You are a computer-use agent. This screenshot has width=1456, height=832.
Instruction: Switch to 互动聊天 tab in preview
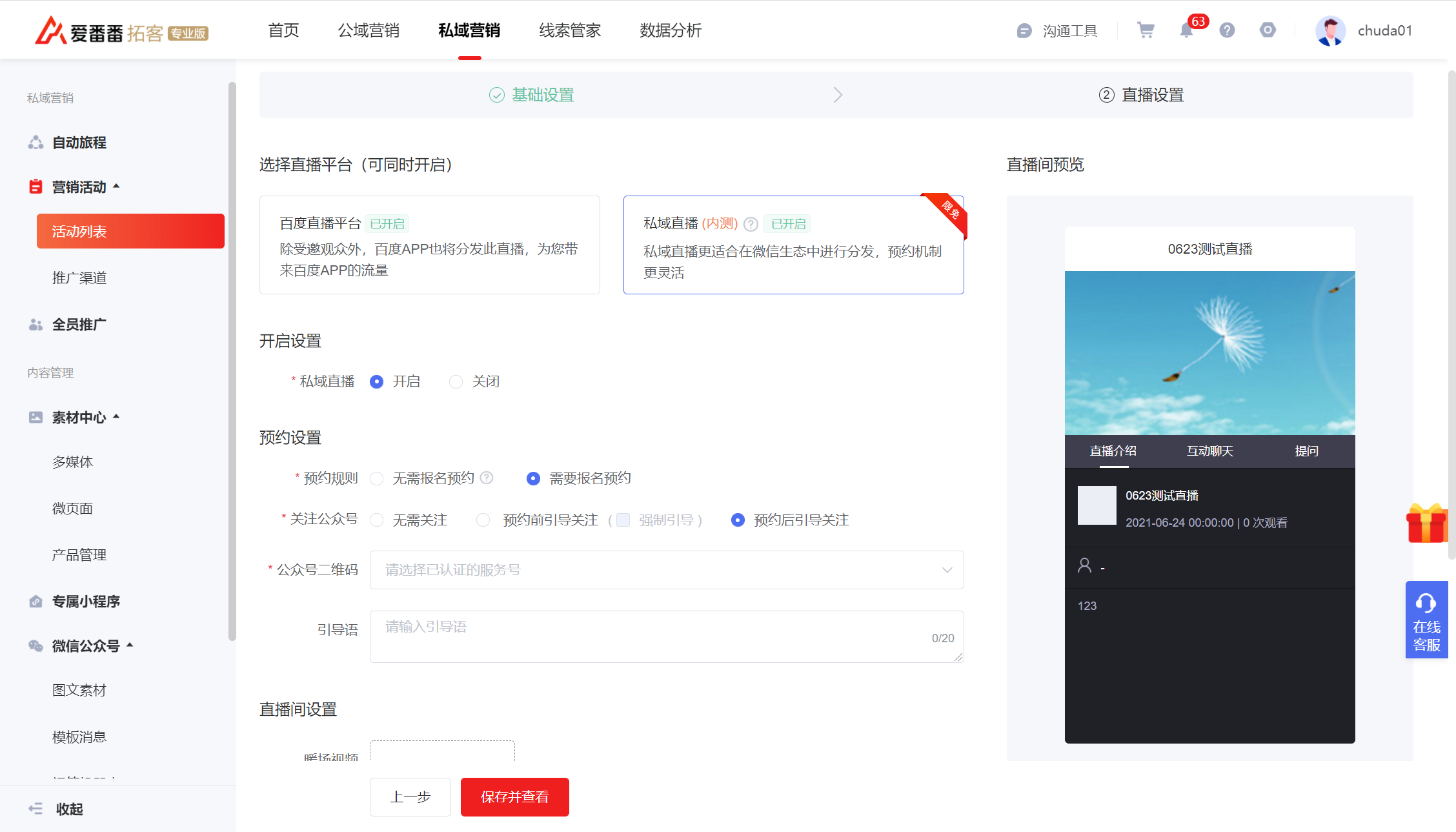(1210, 451)
